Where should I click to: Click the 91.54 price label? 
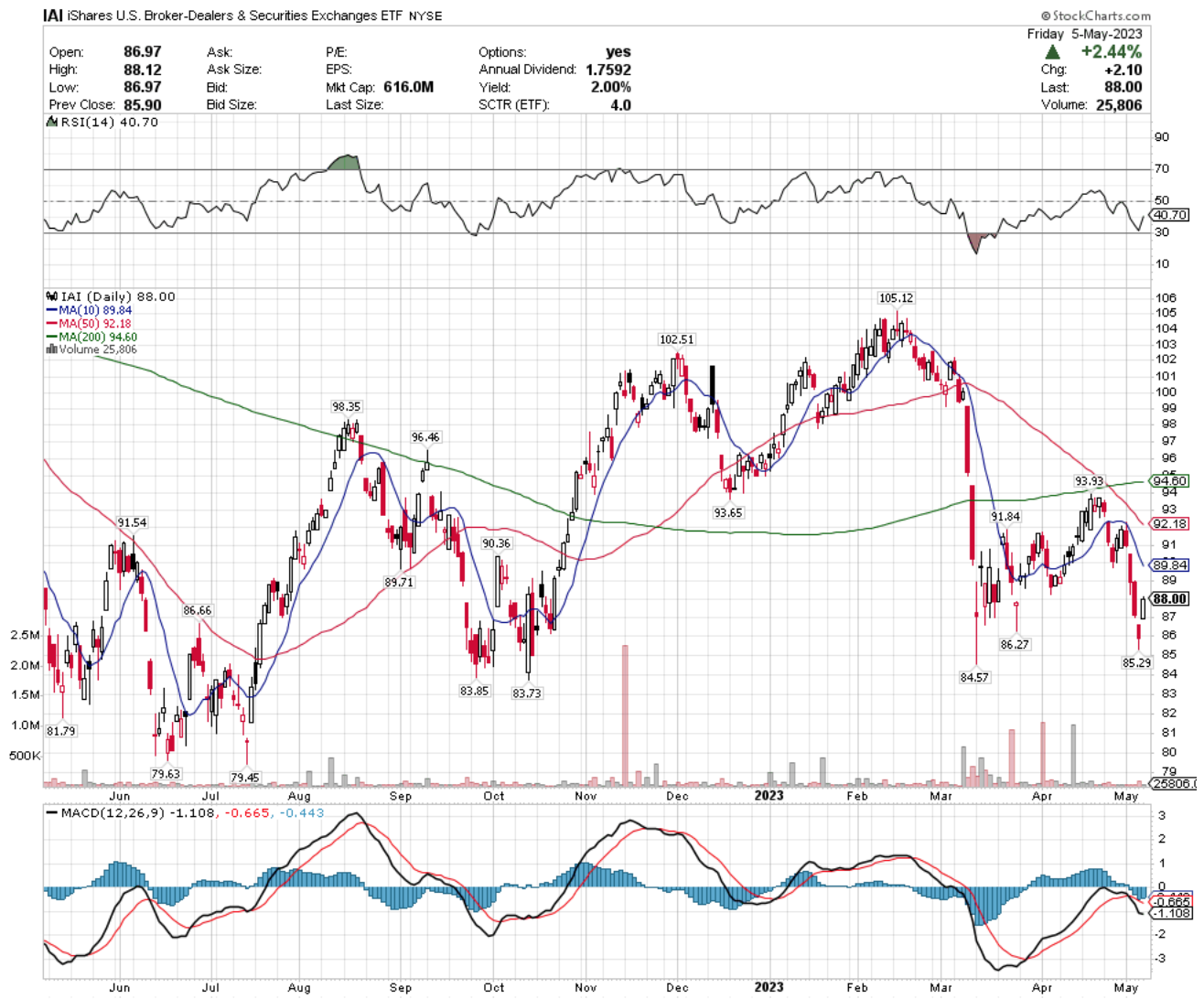tap(132, 523)
